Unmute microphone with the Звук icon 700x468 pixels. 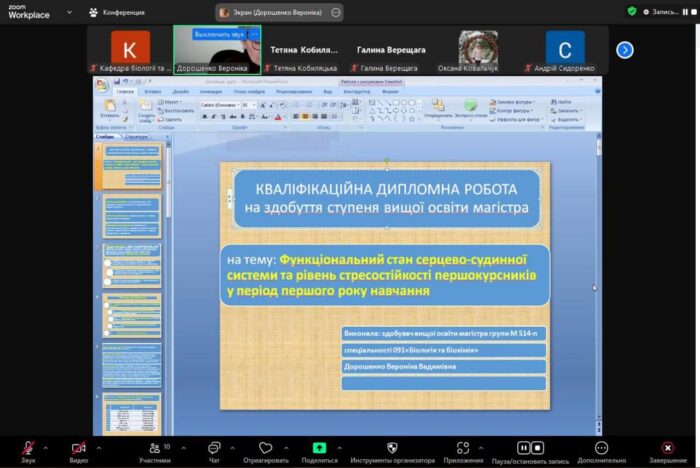tap(28, 447)
